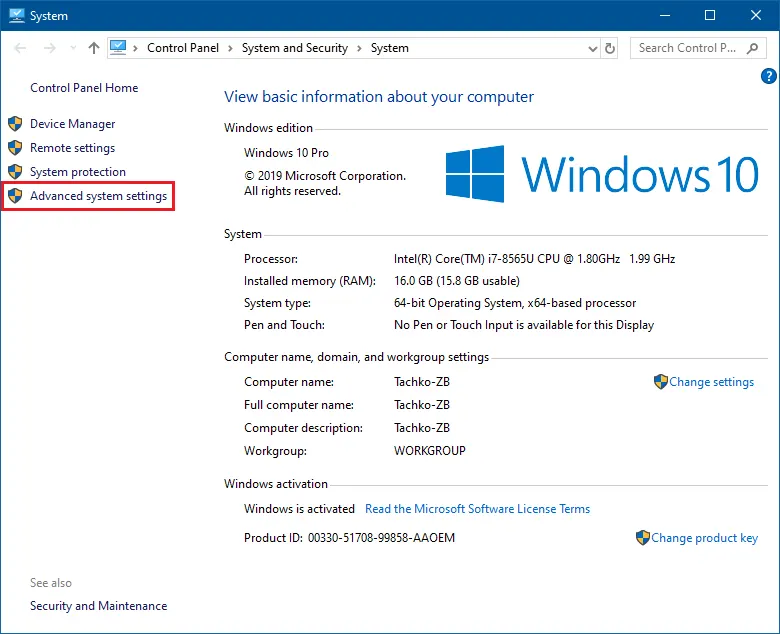Click Change settings link
This screenshot has height=634, width=780.
711,382
